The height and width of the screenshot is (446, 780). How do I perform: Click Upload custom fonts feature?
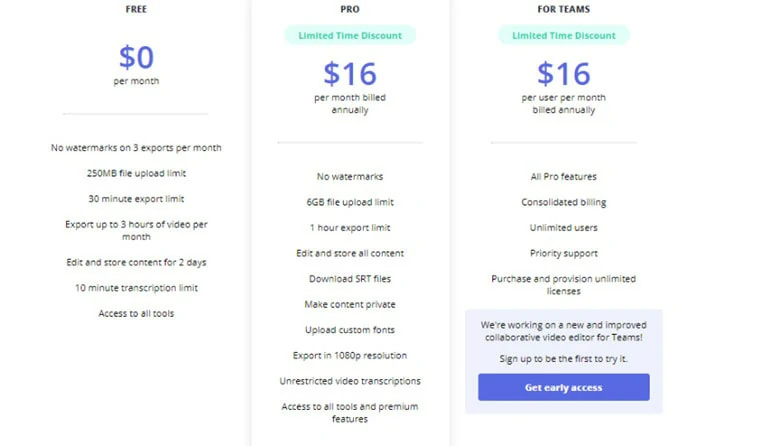[350, 330]
